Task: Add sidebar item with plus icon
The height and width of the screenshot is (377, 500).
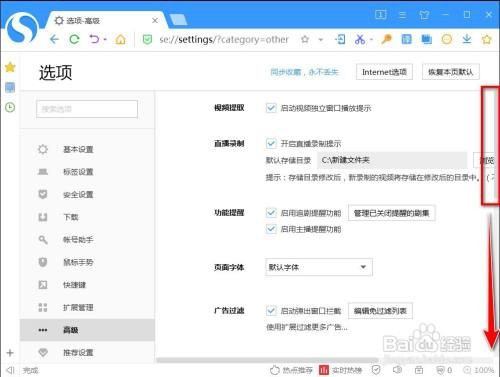Action: [x=10, y=353]
